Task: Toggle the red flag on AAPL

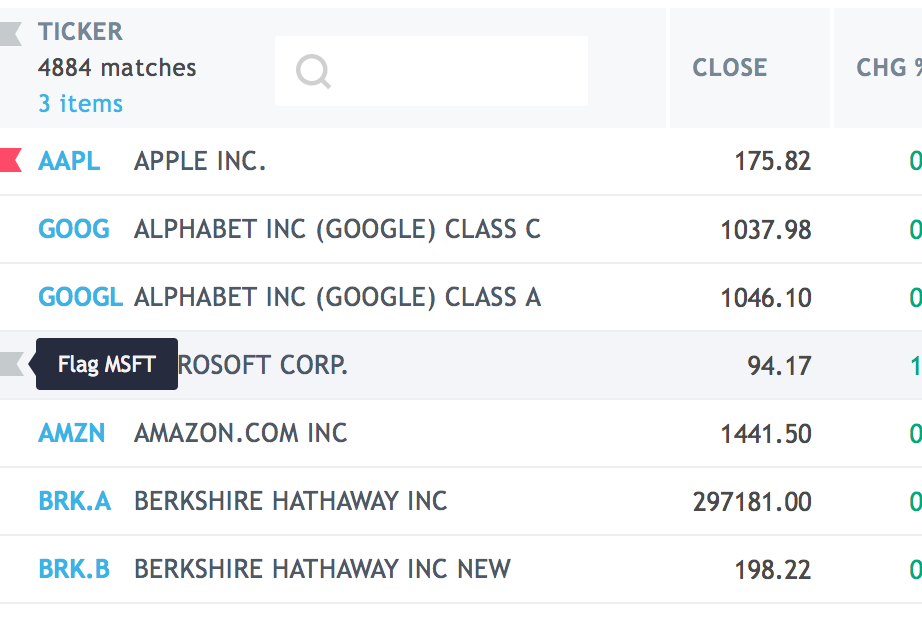Action: [x=11, y=160]
